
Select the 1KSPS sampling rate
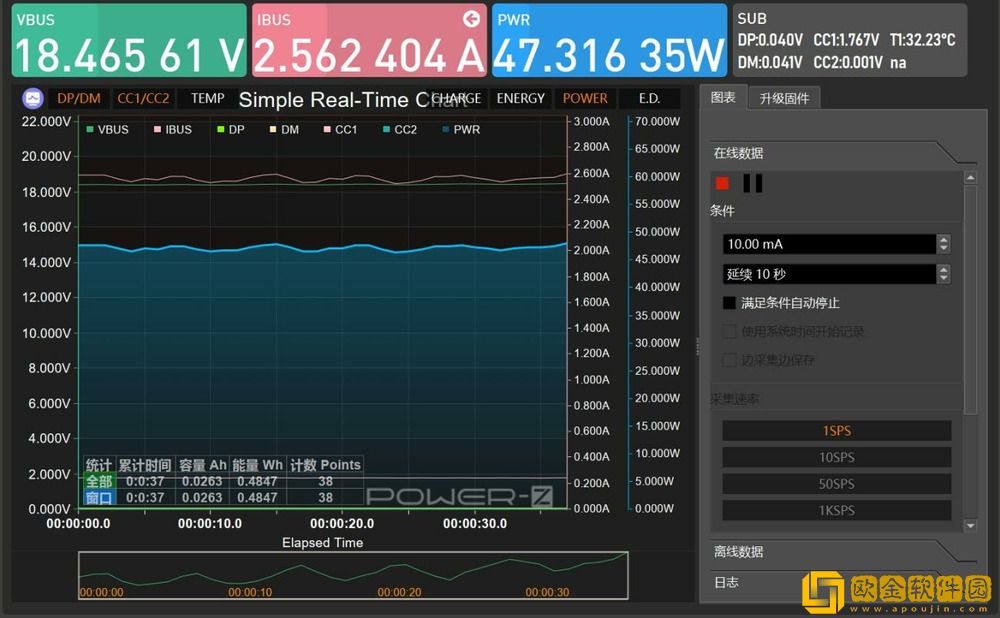coord(836,510)
